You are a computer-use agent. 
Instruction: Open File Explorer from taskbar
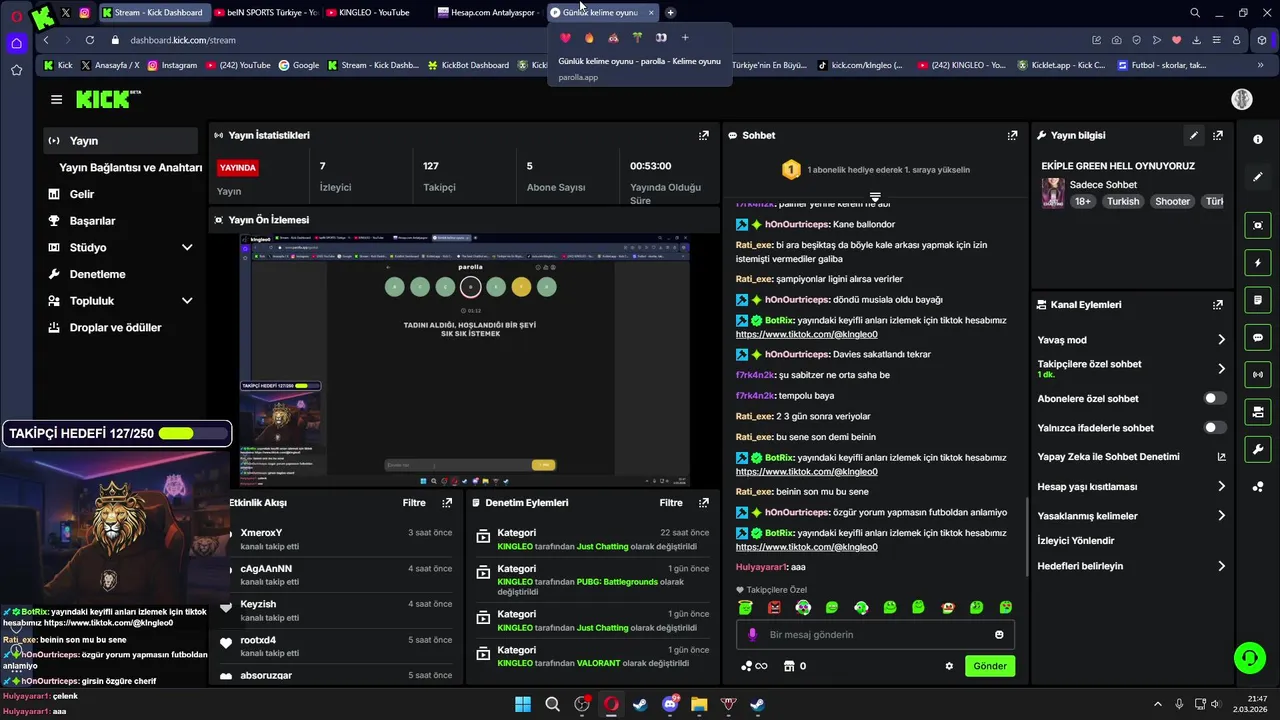pos(699,704)
